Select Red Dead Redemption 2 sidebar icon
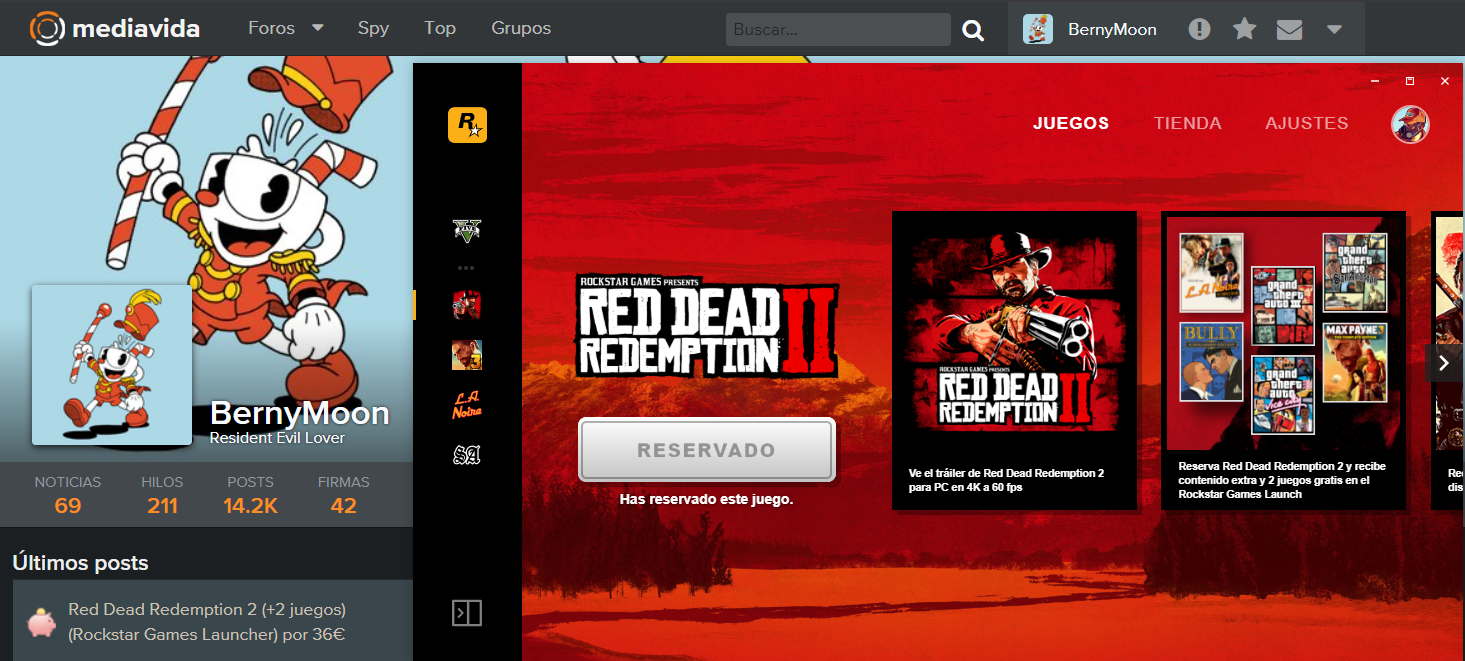 pyautogui.click(x=467, y=305)
